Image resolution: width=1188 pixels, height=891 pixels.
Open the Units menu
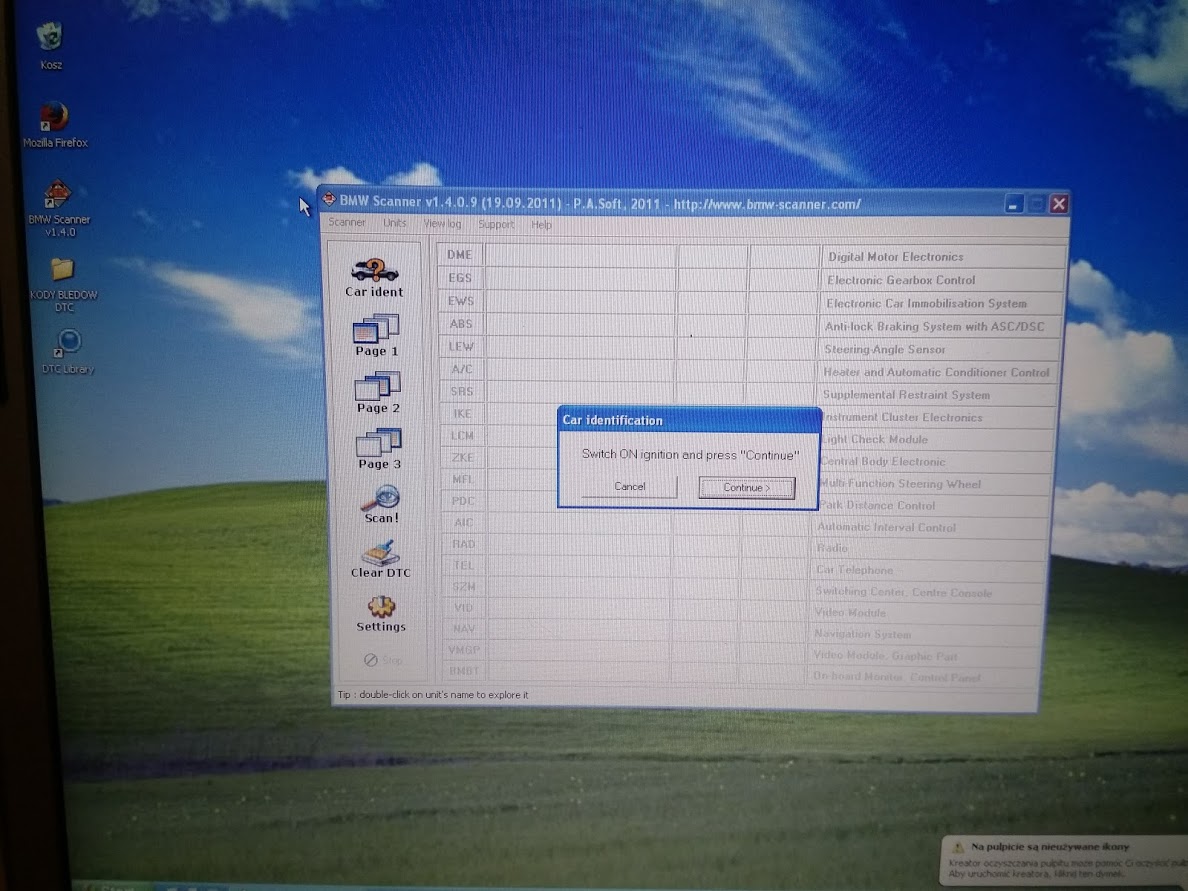tap(395, 223)
